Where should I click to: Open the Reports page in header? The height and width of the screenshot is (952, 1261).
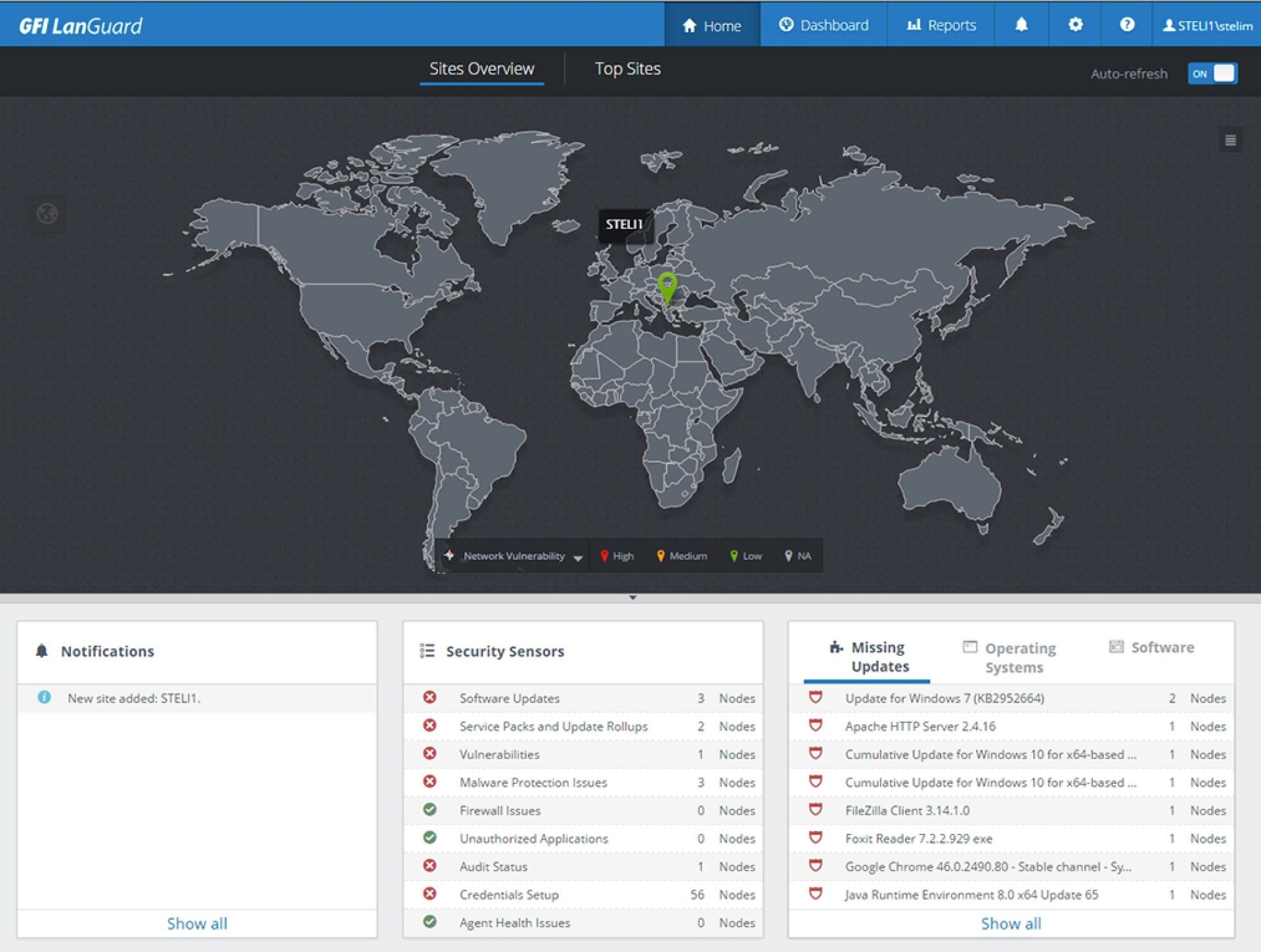(941, 26)
